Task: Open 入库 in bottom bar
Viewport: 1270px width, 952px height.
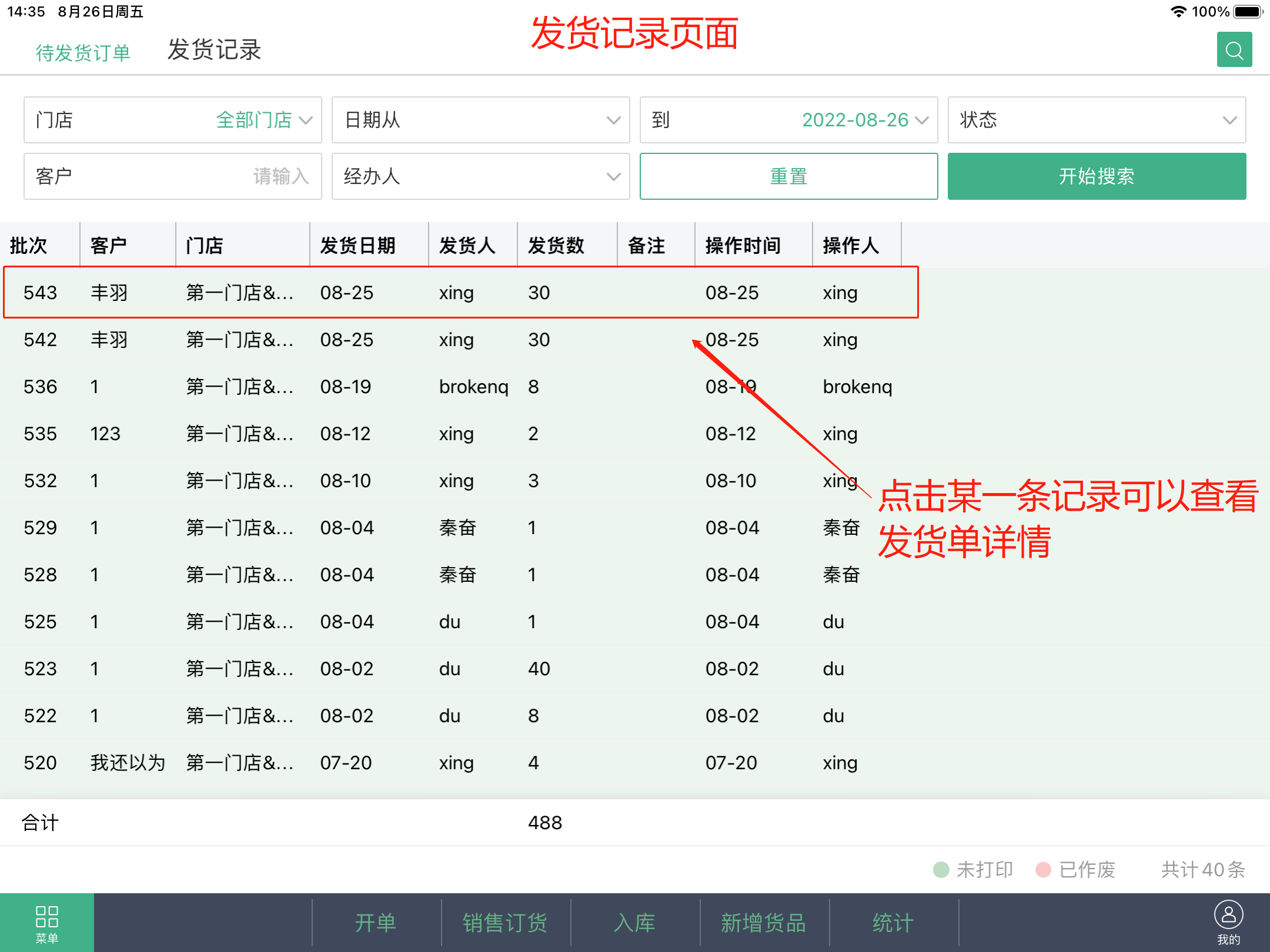Action: click(635, 923)
